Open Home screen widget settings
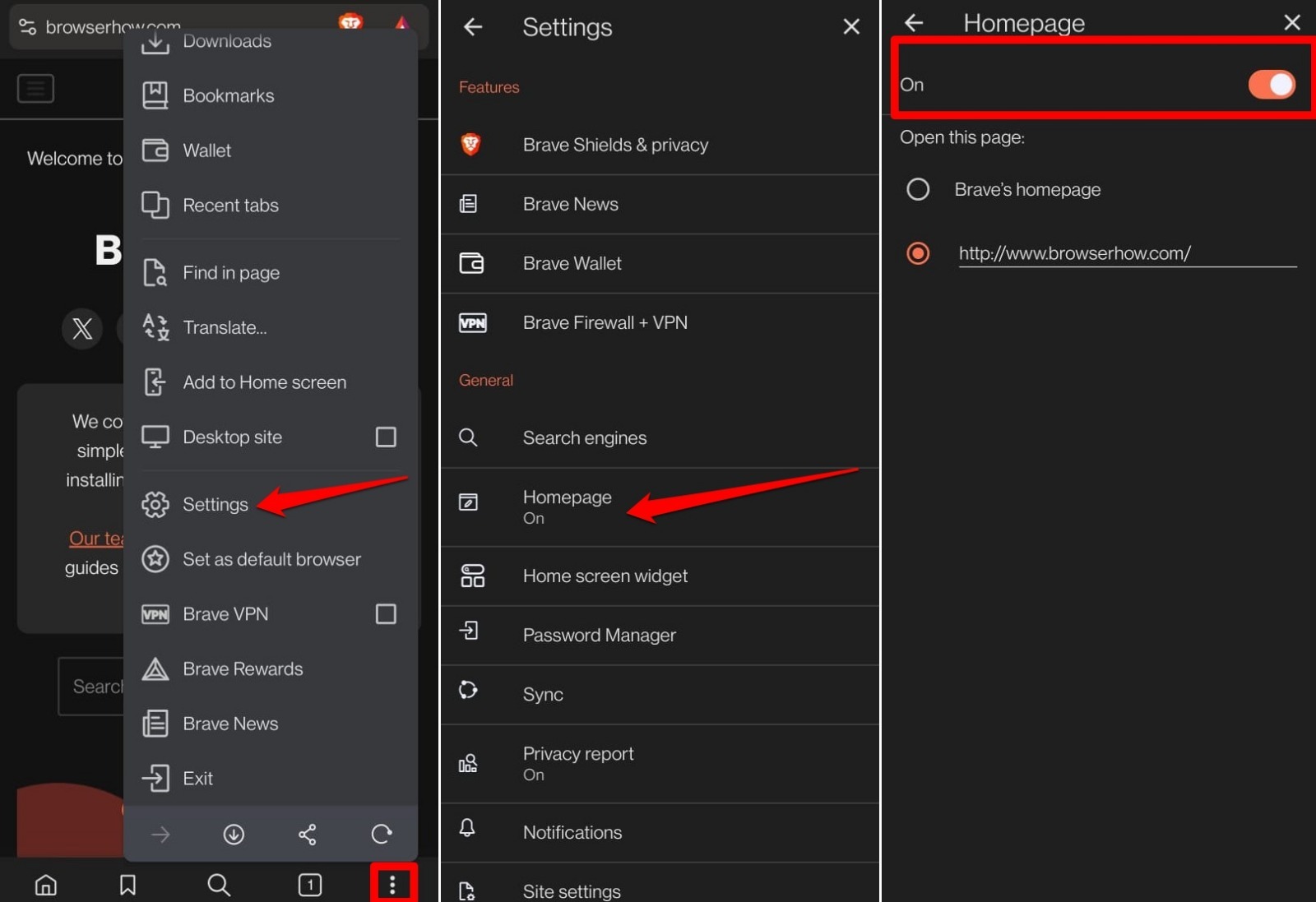Screen dimensions: 1316x902 660,576
